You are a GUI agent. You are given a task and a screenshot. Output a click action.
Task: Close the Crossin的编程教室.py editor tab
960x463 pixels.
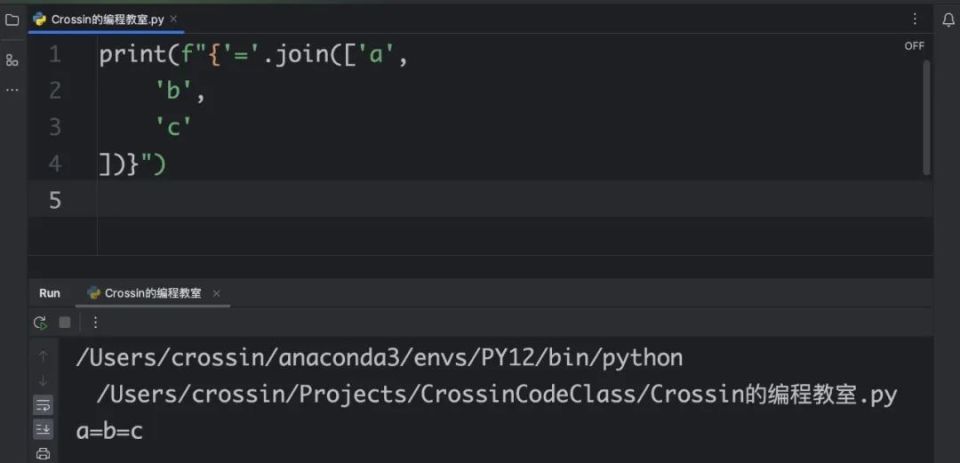(174, 20)
